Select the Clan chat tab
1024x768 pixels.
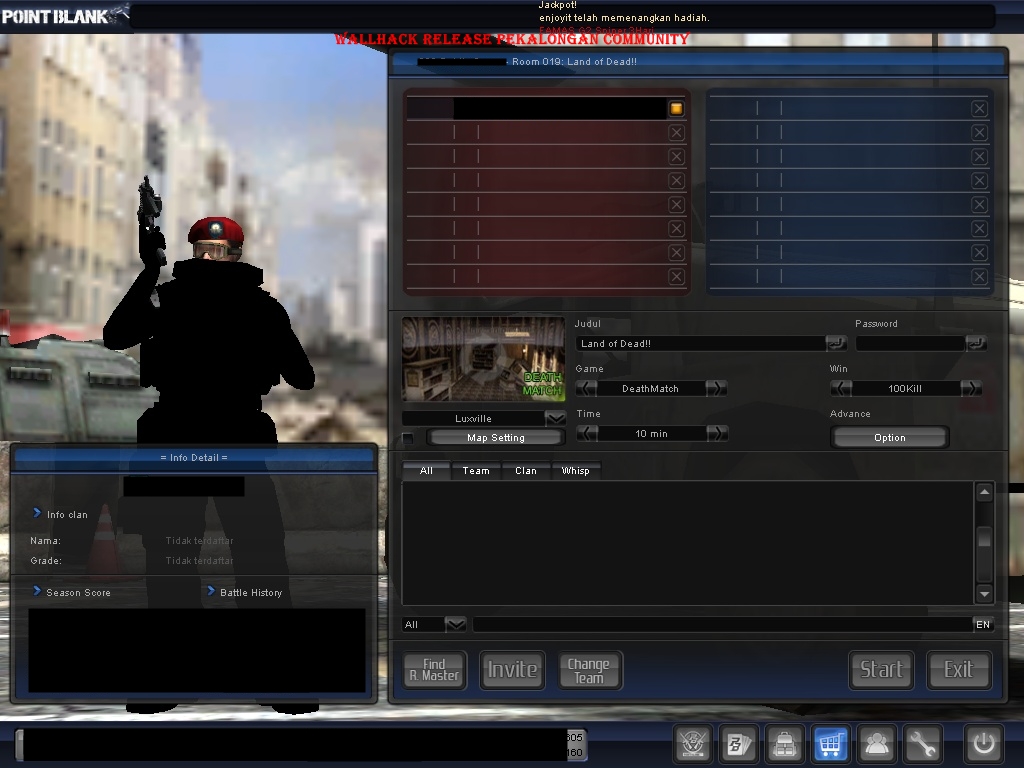tap(526, 471)
